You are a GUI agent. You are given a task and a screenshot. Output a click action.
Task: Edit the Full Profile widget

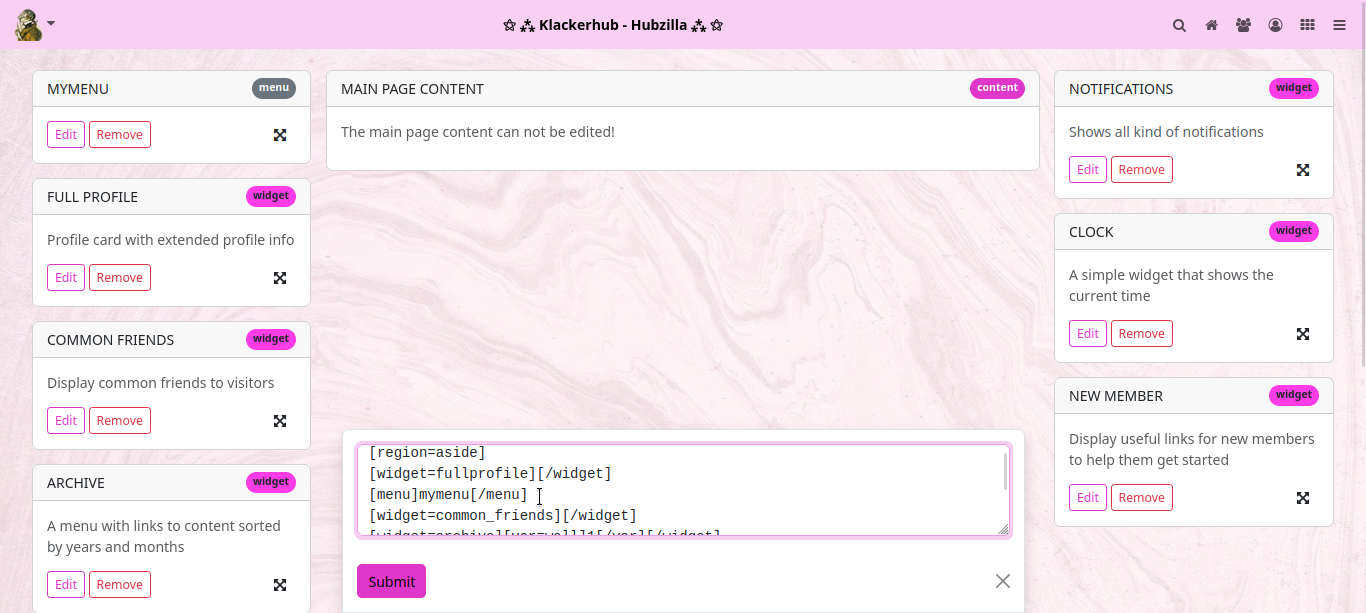coord(66,278)
